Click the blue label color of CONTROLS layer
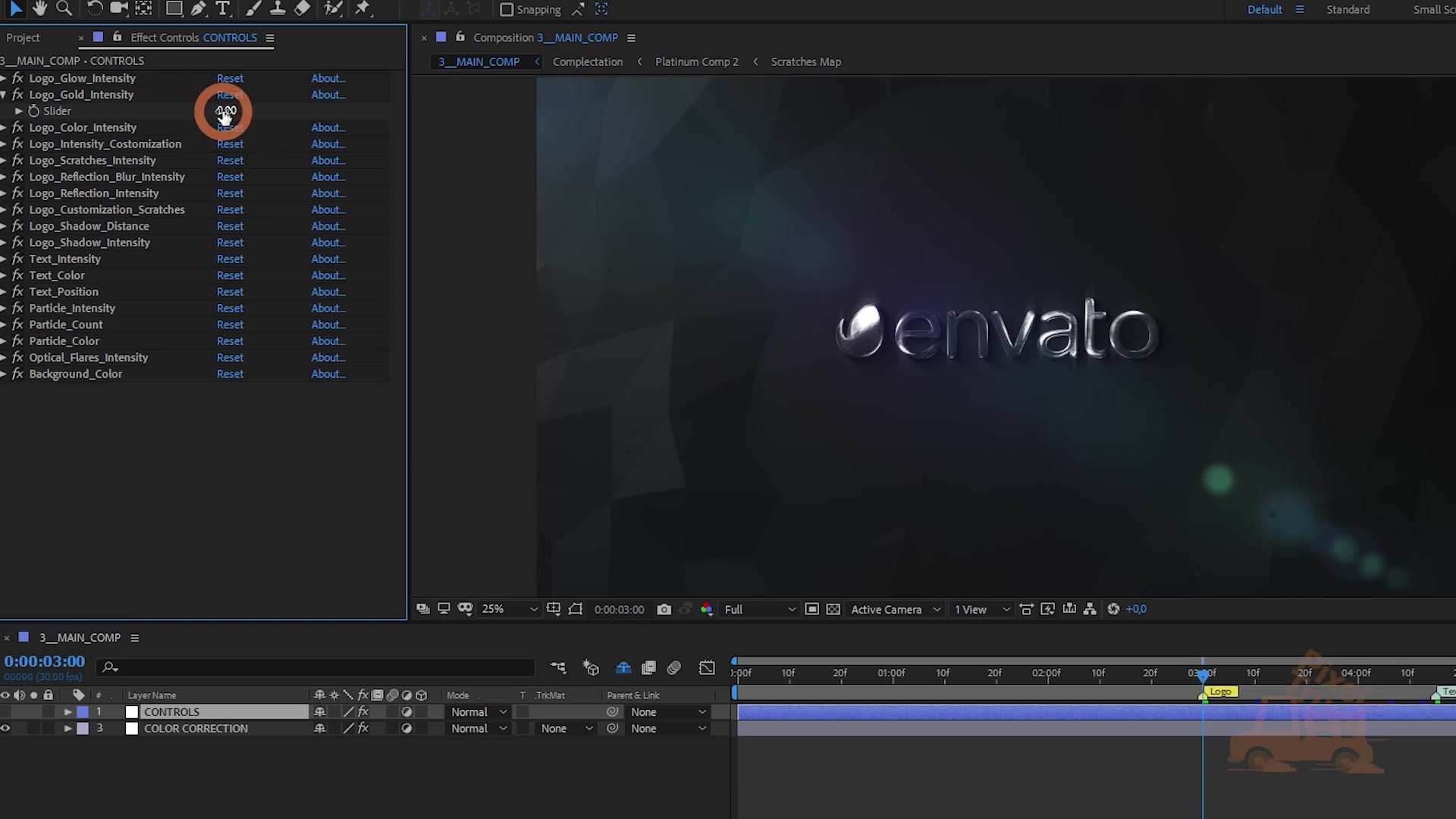This screenshot has height=819, width=1456. click(x=83, y=711)
